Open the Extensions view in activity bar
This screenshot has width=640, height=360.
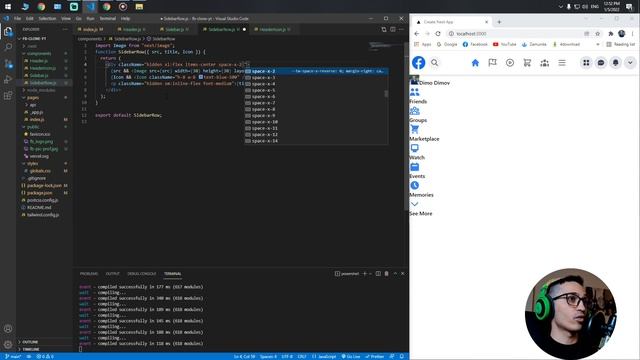[x=8, y=95]
